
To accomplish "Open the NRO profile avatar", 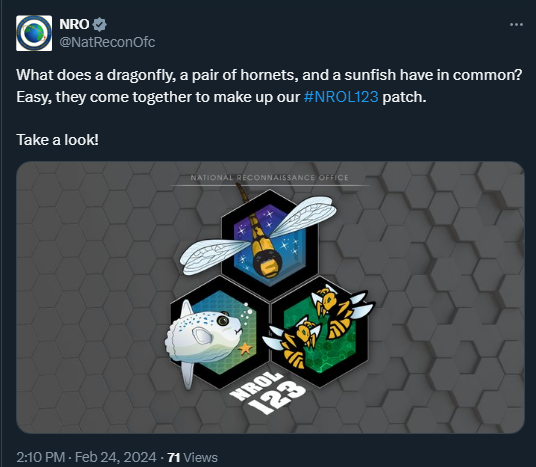I will [34, 33].
